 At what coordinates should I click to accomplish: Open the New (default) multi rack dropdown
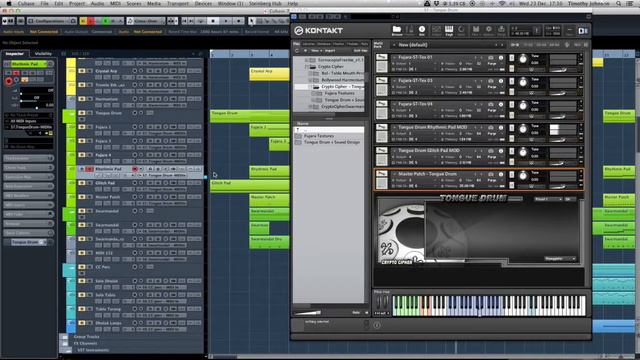click(448, 45)
